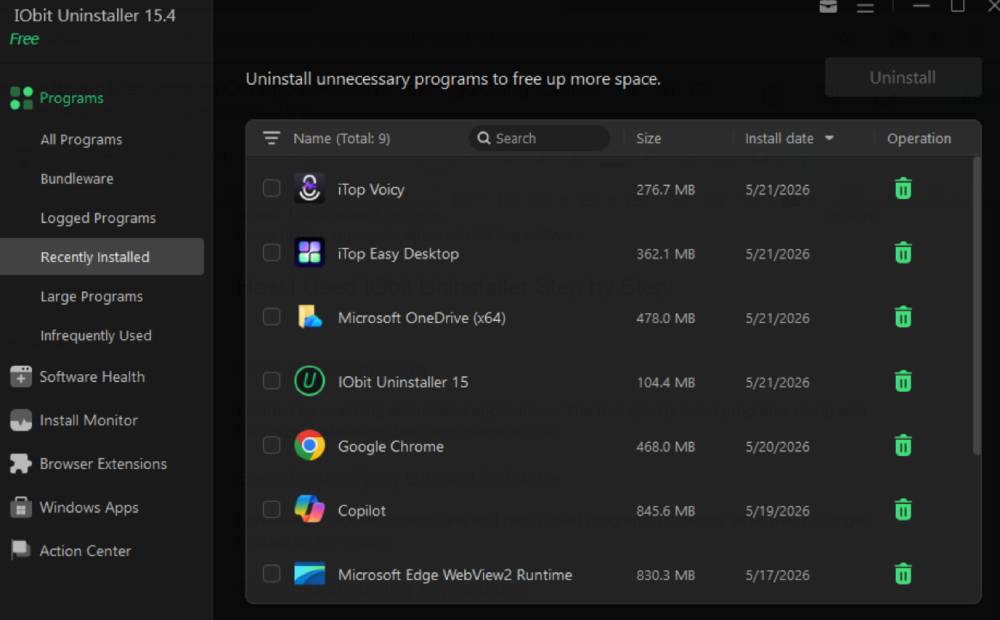
Task: Check the IObit Uninstaller 15 checkbox
Action: 271,381
